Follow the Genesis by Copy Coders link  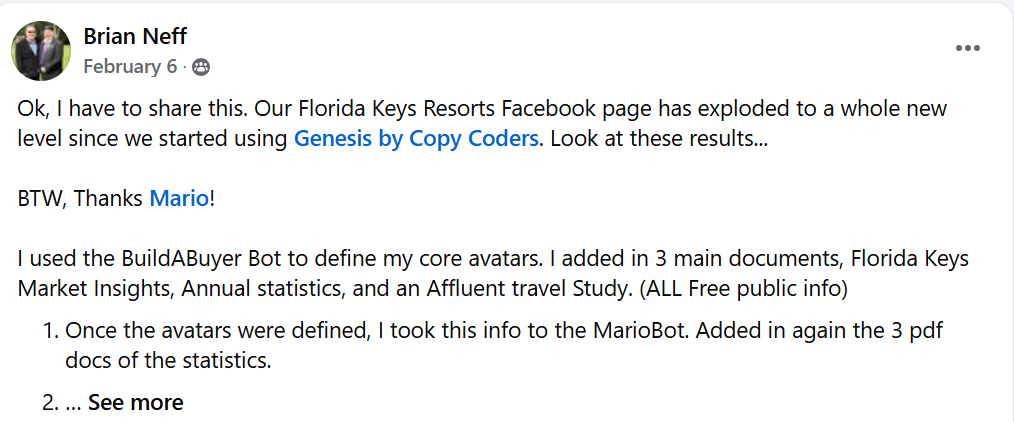(x=416, y=138)
